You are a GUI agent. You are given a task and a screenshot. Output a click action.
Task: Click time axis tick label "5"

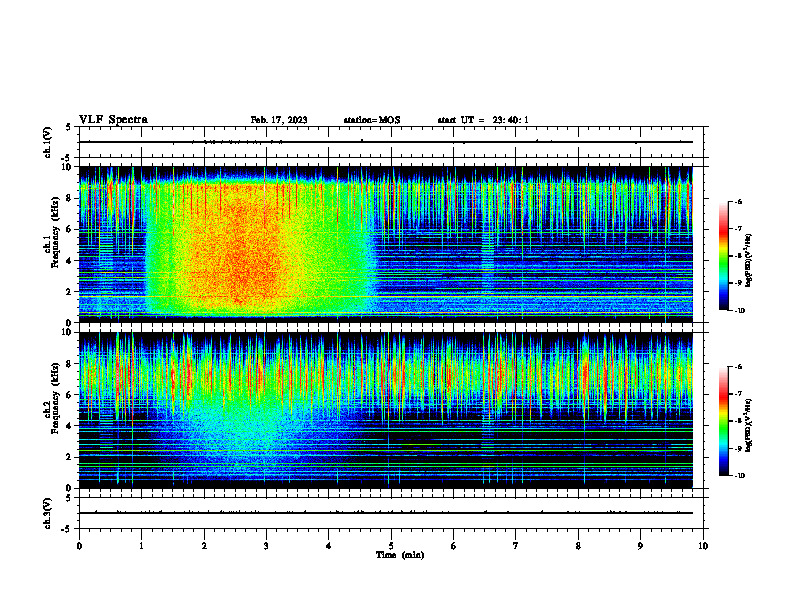[x=391, y=546]
